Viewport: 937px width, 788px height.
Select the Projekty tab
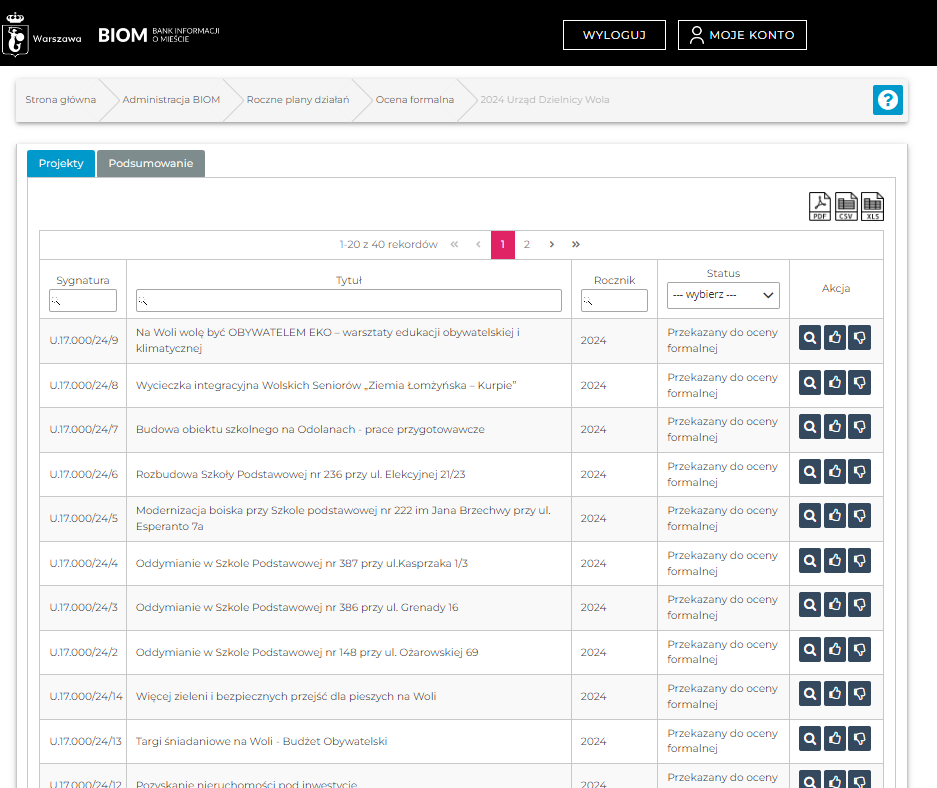coord(61,163)
